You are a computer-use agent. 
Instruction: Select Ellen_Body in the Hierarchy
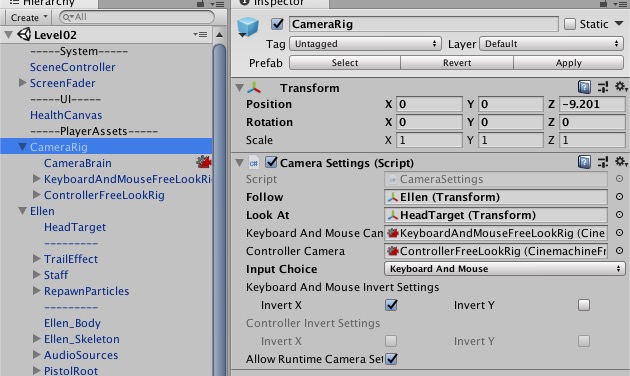[72, 323]
